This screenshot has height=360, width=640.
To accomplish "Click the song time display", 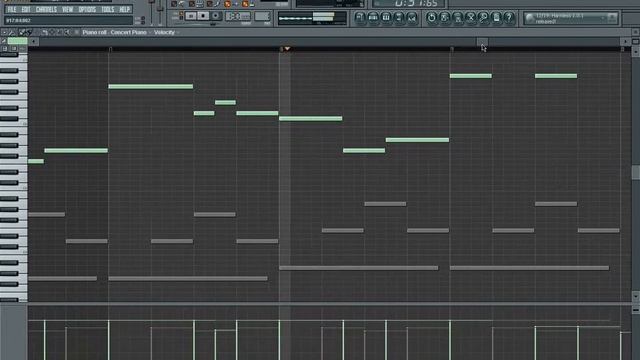I will pos(408,4).
